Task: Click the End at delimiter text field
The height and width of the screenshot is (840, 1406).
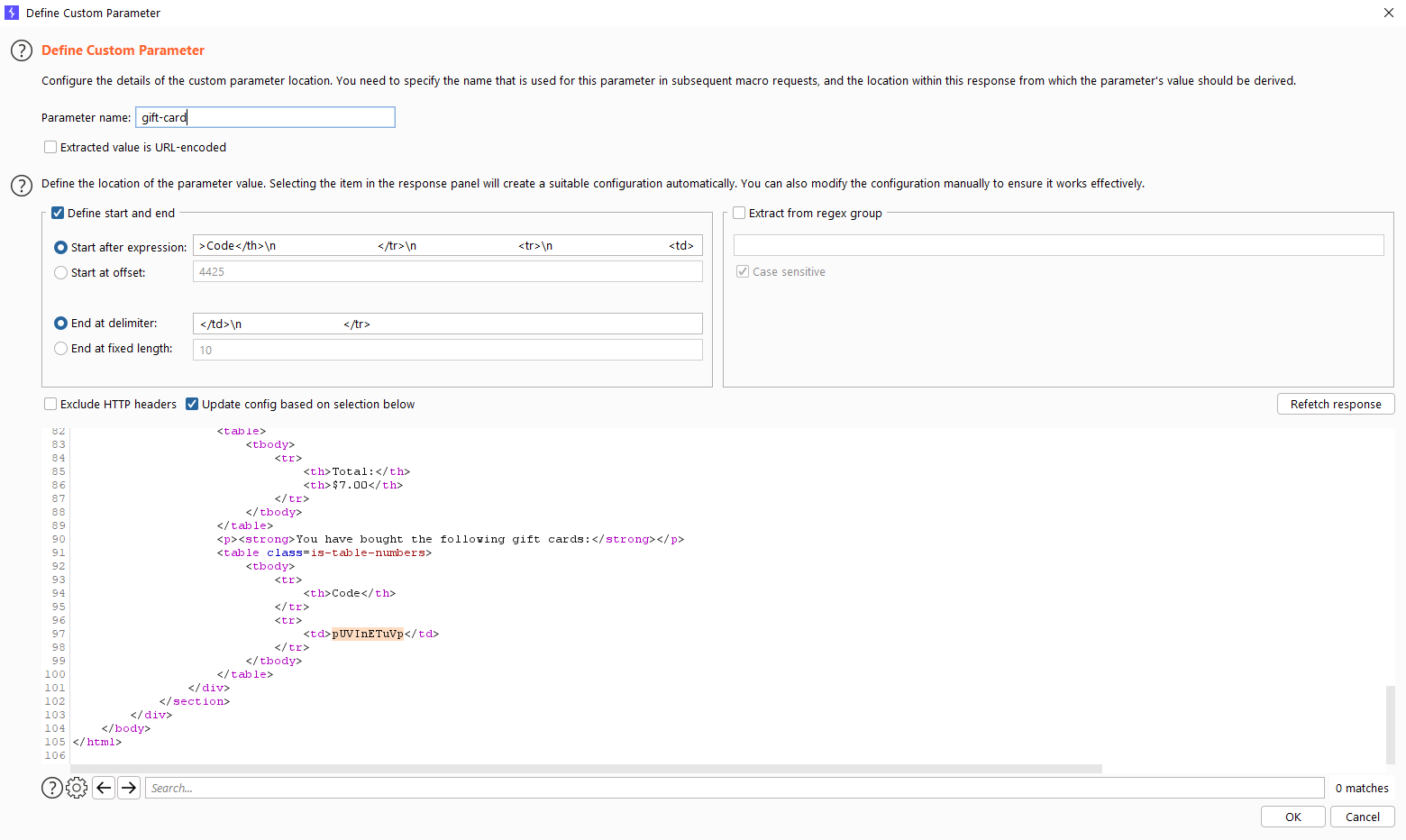Action: point(448,324)
